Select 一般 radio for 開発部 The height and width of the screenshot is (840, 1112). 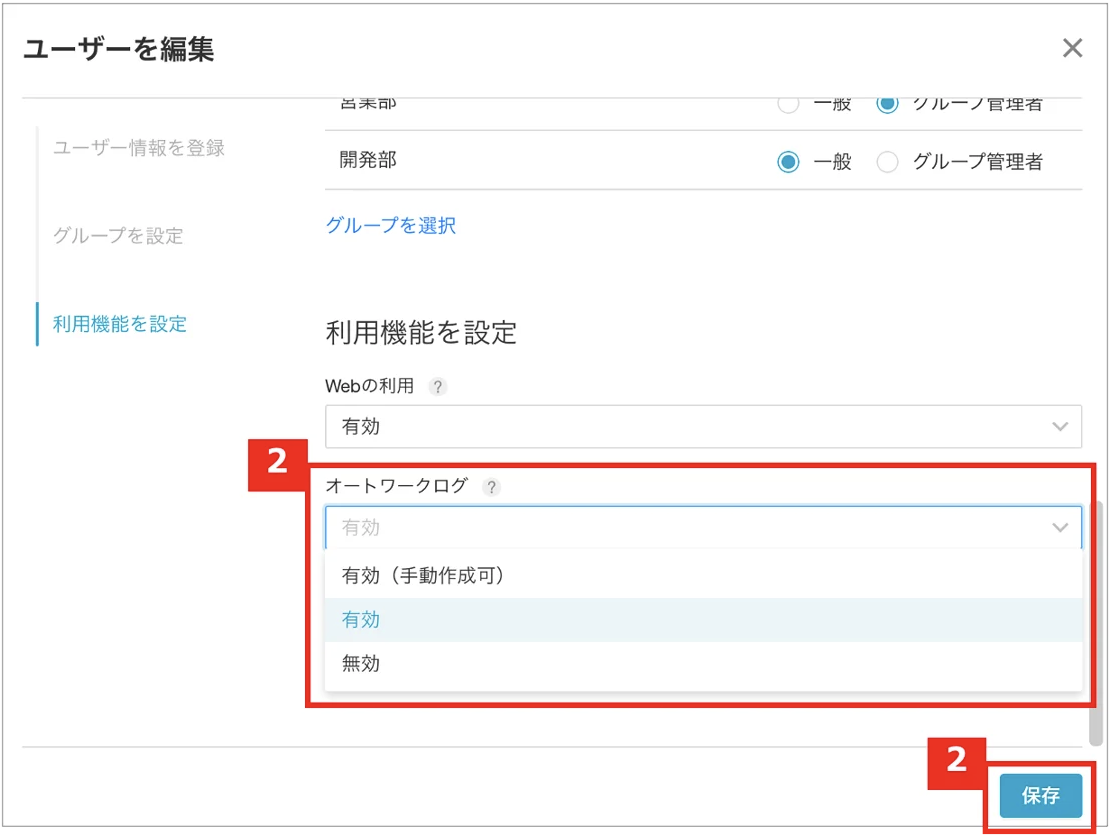[788, 162]
